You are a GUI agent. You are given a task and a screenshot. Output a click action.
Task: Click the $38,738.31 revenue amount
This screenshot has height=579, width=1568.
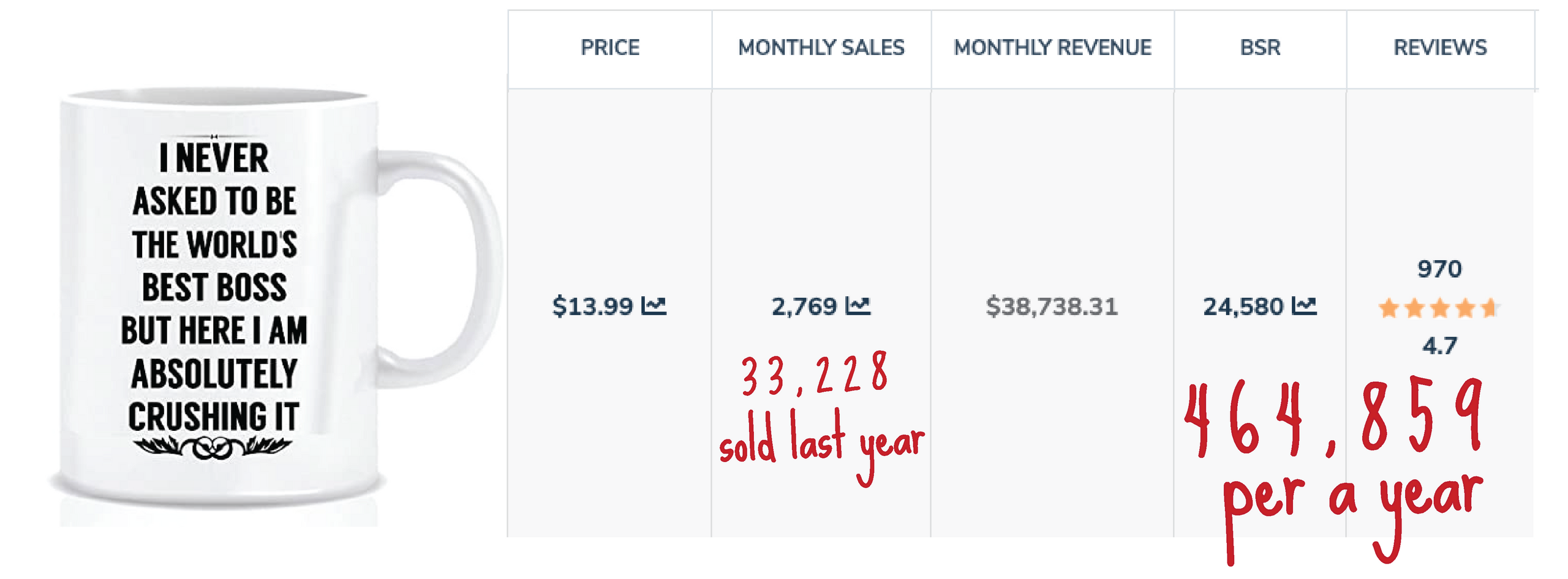click(x=1052, y=306)
